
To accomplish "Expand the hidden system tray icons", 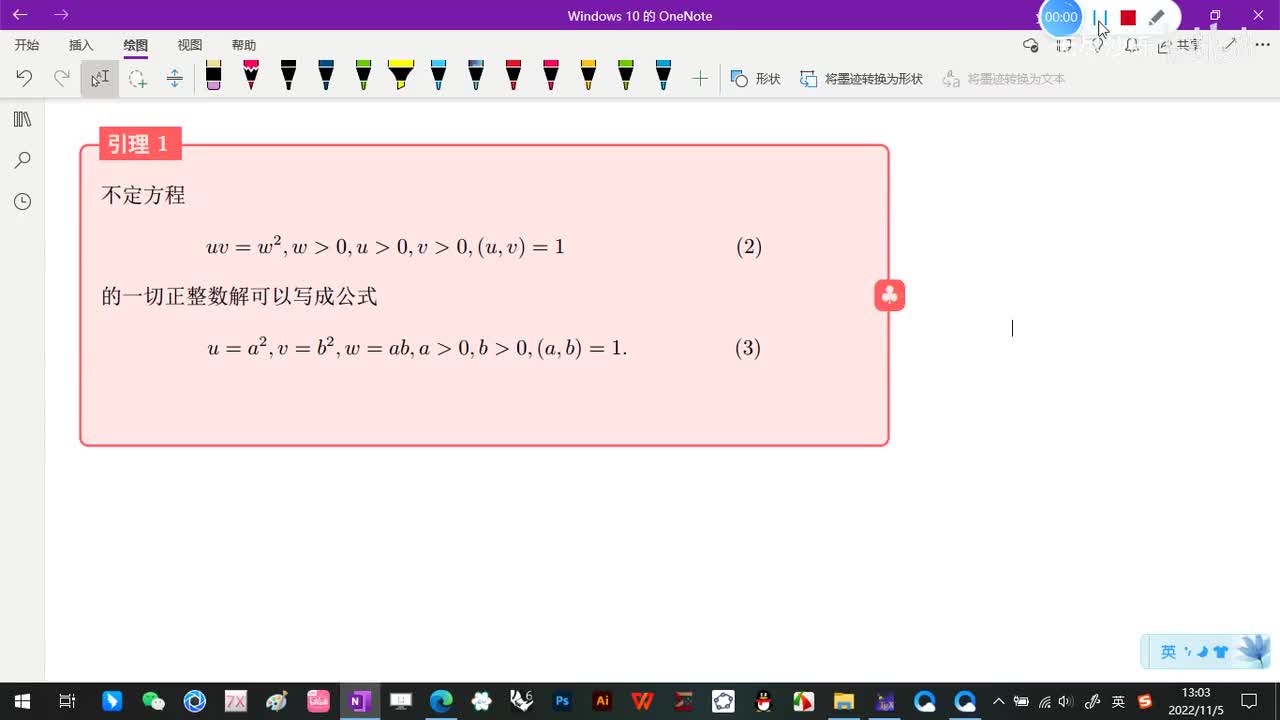I will (x=998, y=701).
